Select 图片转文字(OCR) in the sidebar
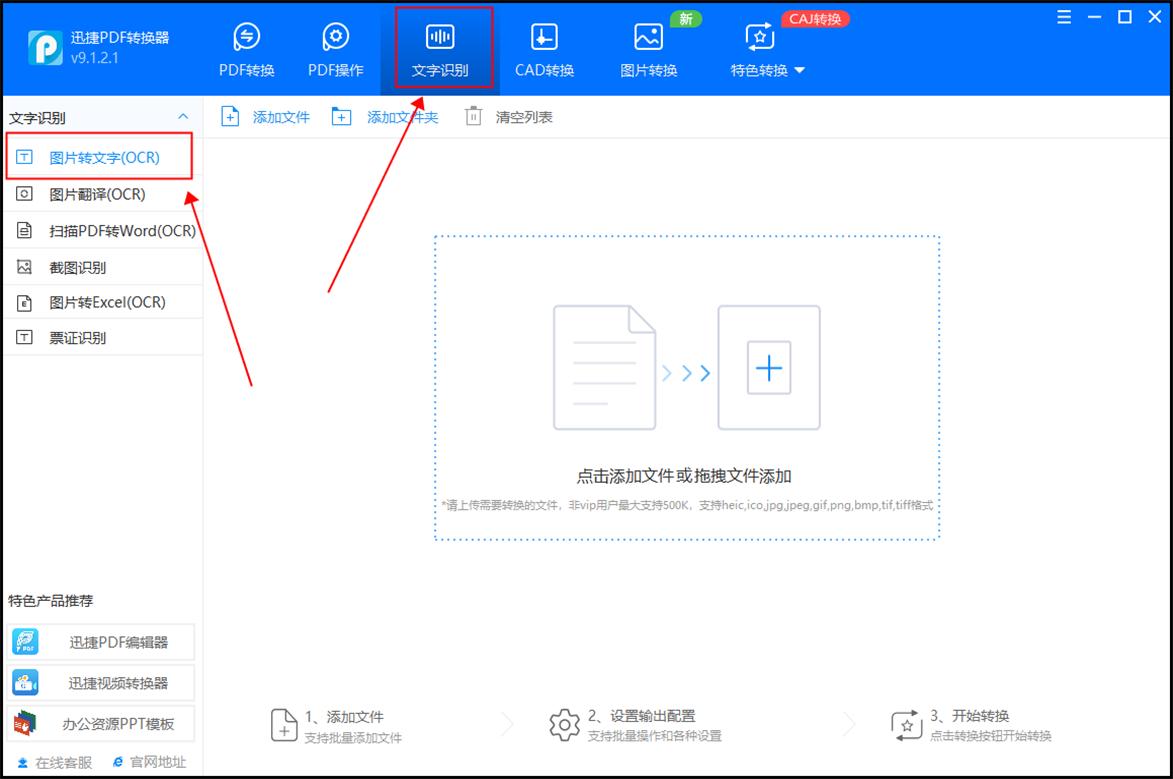This screenshot has width=1173, height=779. pyautogui.click(x=90, y=155)
